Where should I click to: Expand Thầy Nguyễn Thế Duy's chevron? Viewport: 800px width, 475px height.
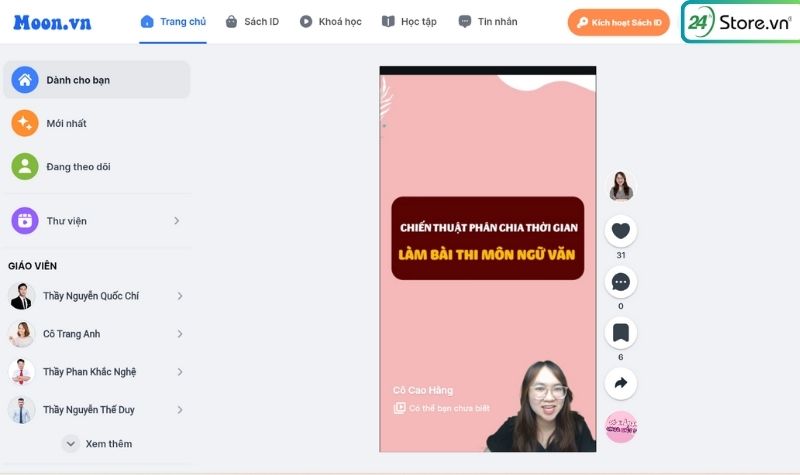click(180, 410)
